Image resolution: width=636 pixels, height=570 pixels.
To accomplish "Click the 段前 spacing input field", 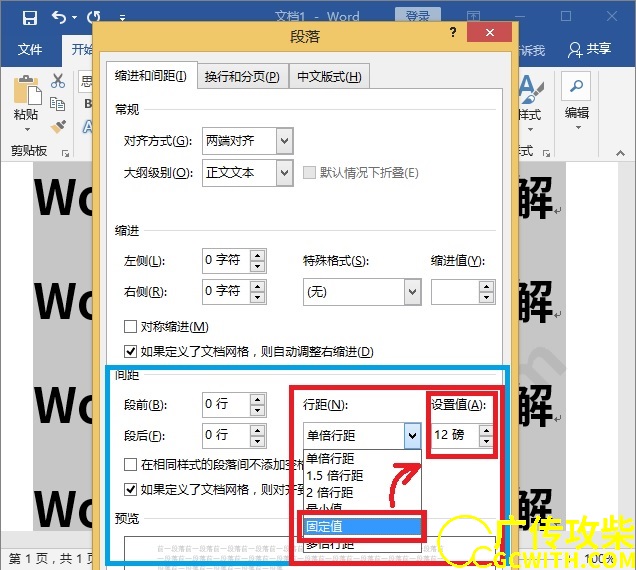I will pyautogui.click(x=226, y=404).
